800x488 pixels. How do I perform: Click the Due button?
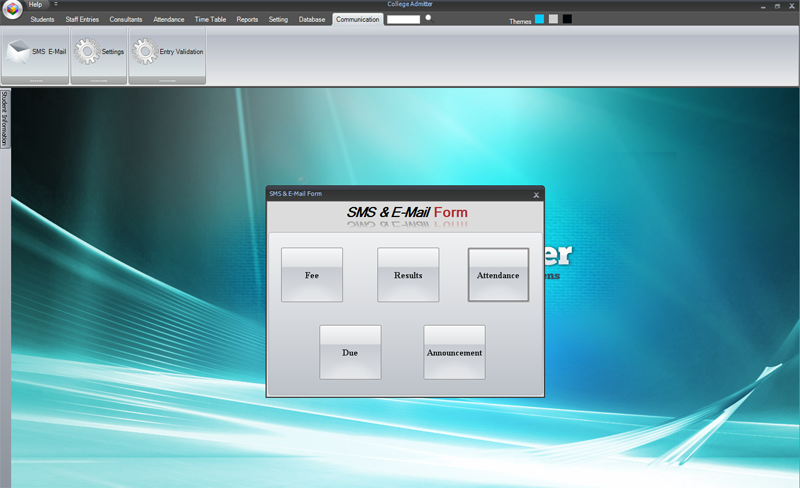[x=350, y=353]
